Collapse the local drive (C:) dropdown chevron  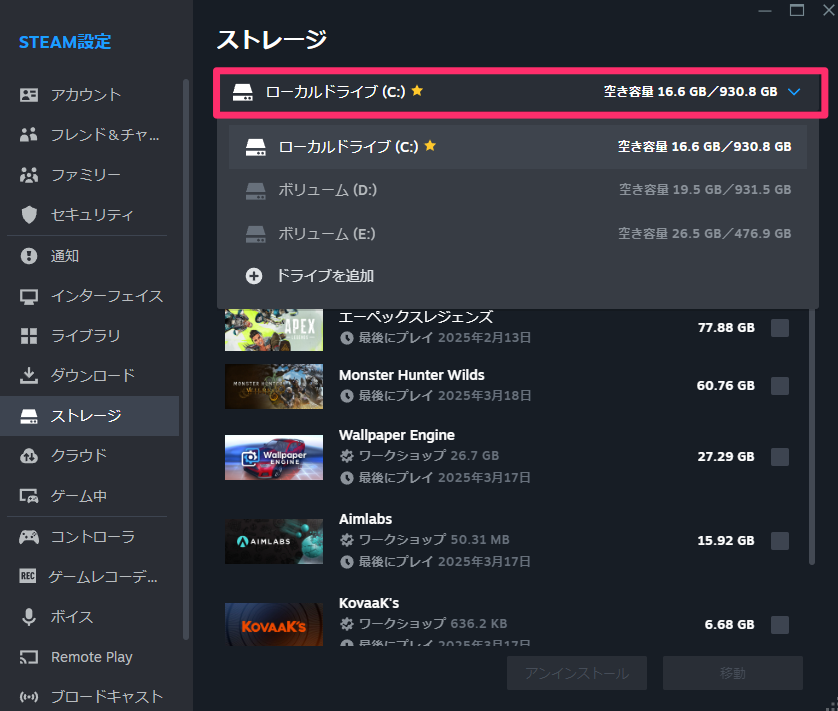point(794,92)
